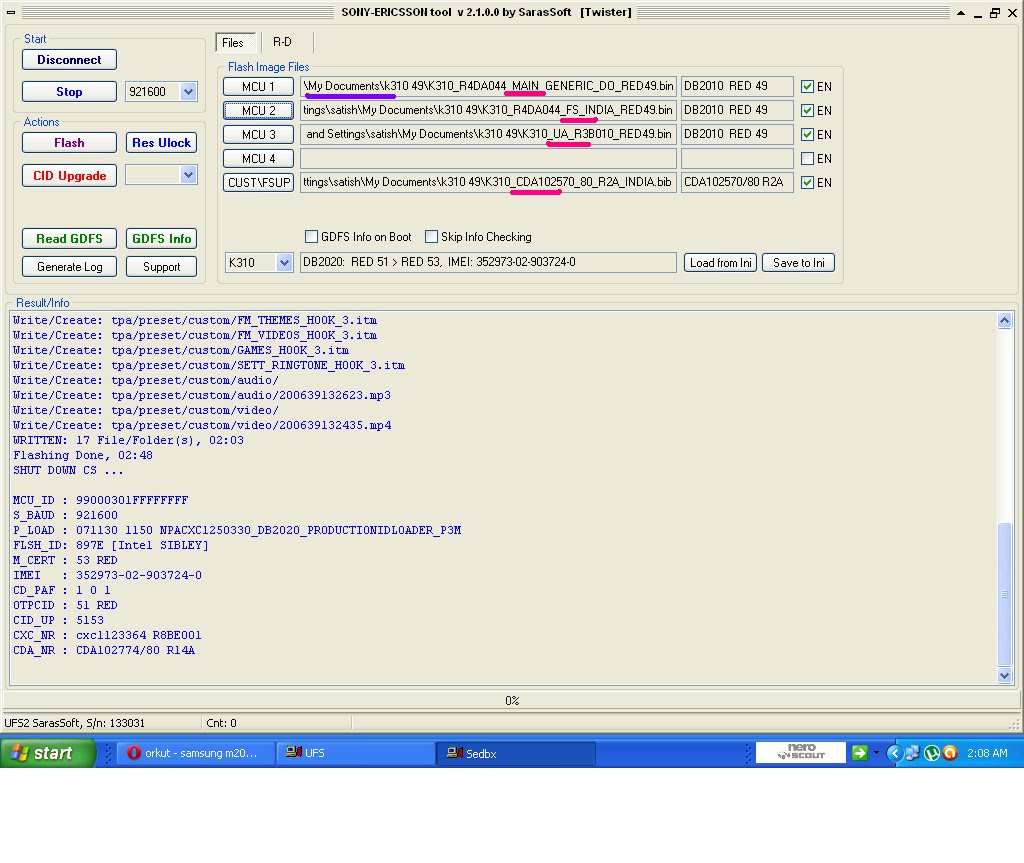Start flashing with the Flash button
1024x863 pixels.
(68, 142)
